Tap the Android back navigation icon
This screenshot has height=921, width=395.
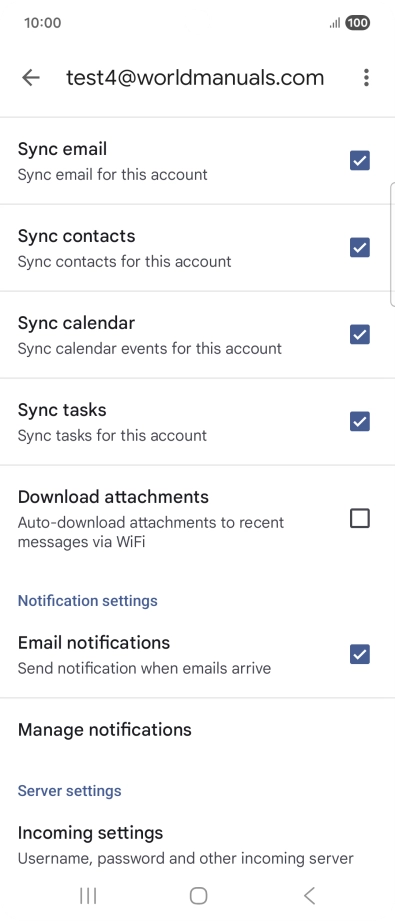click(x=309, y=896)
